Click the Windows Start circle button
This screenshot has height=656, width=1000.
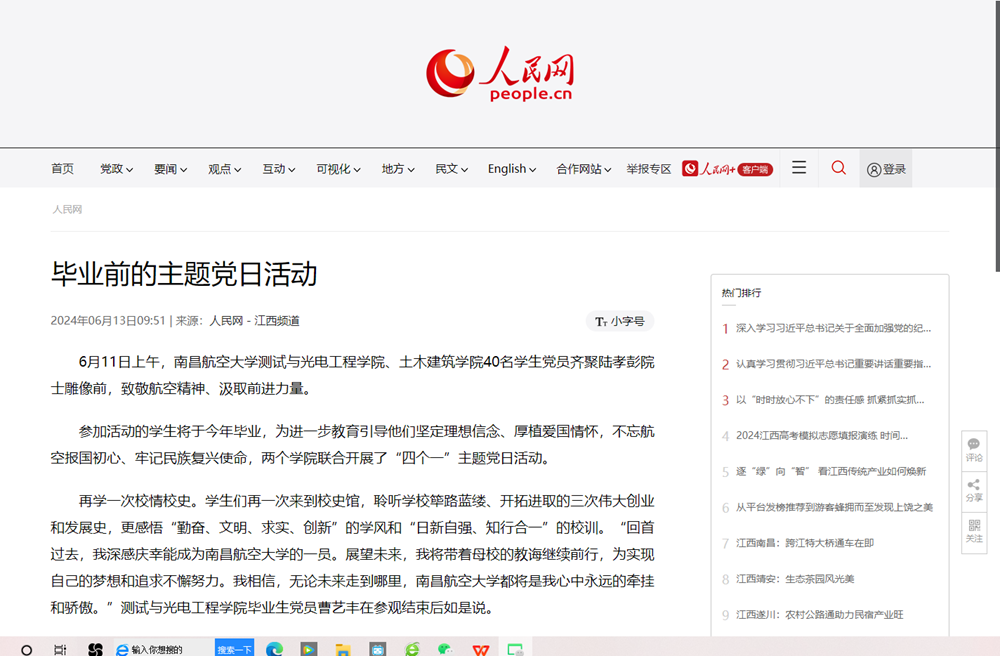click(x=26, y=650)
